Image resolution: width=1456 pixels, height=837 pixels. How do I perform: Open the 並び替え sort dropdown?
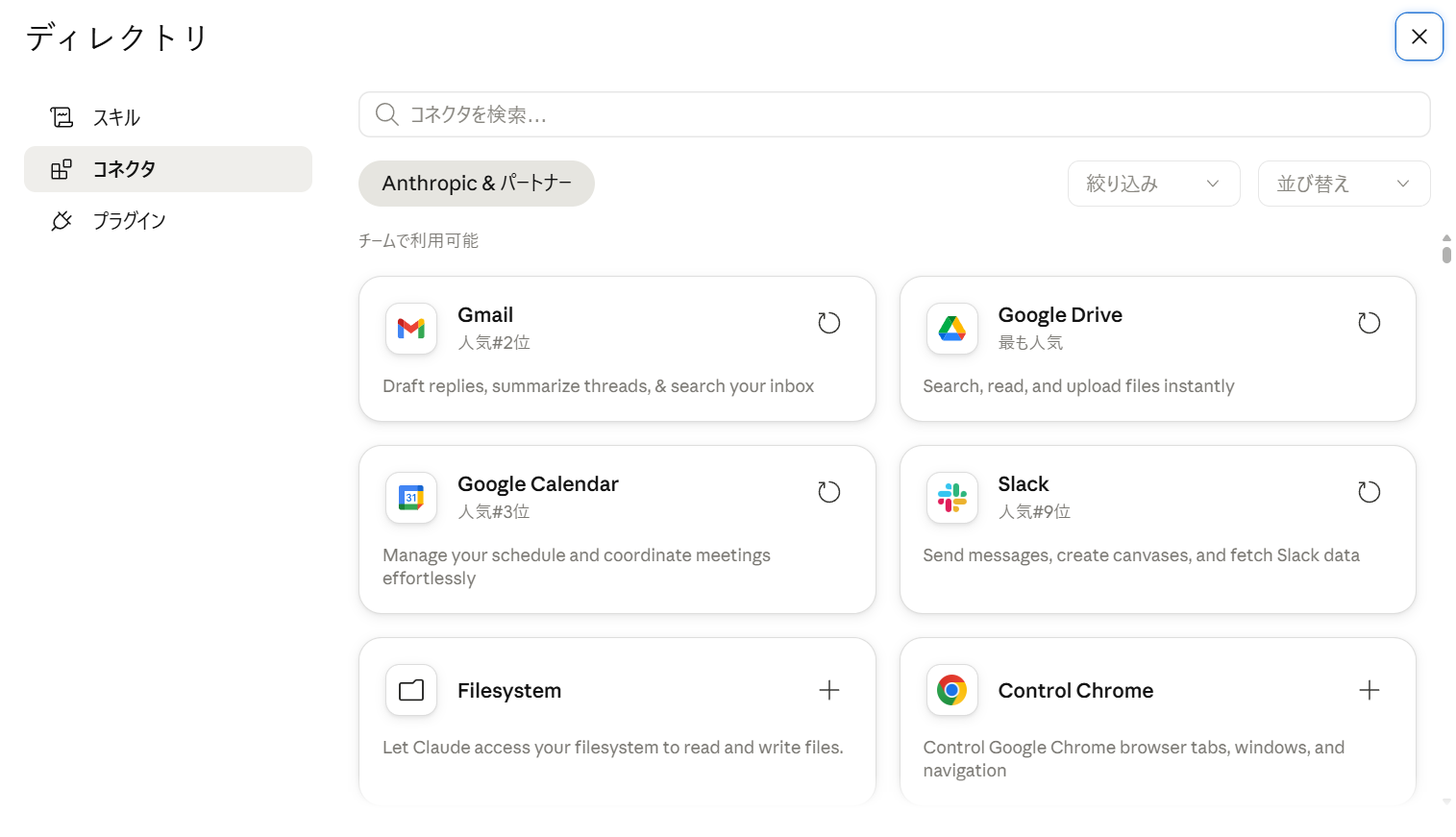1344,184
